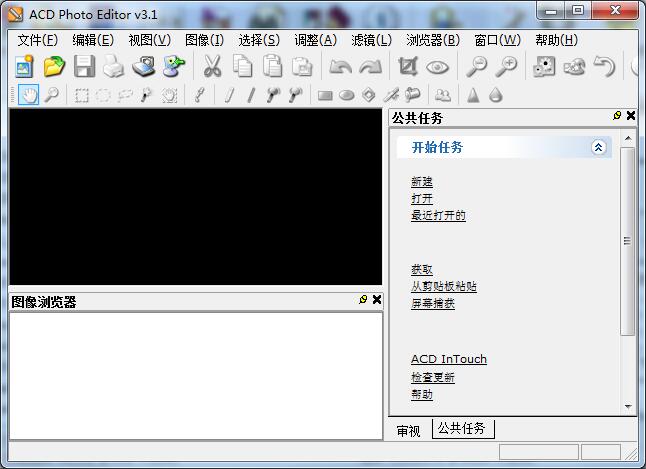Viewport: 646px width, 469px height.
Task: Click the Copy icon
Action: [243, 66]
